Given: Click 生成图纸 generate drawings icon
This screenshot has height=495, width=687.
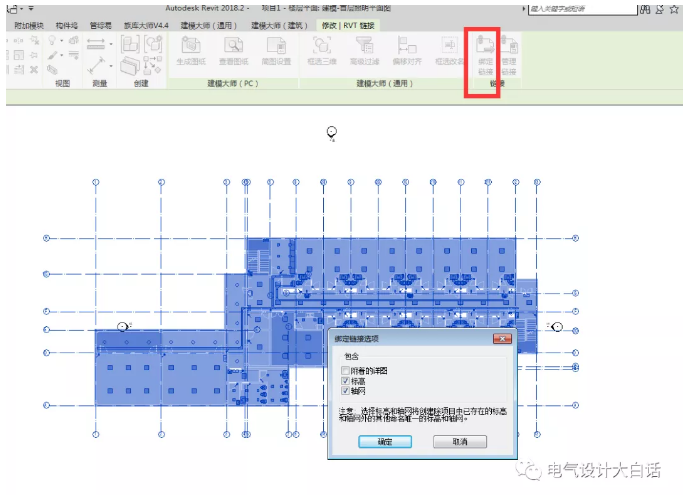Looking at the screenshot, I should click(191, 51).
